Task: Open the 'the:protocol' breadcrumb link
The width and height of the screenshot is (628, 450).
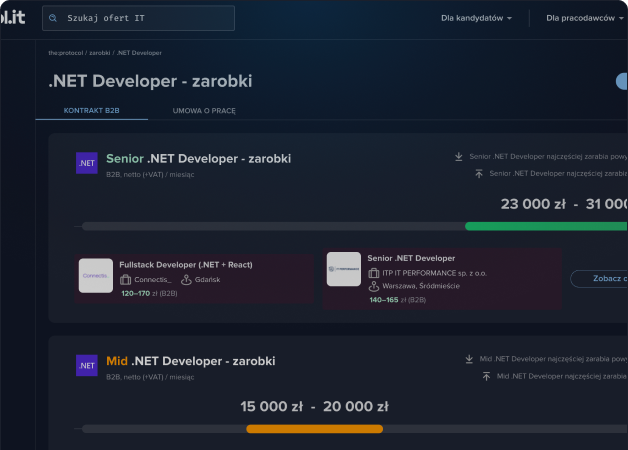Action: (x=66, y=53)
